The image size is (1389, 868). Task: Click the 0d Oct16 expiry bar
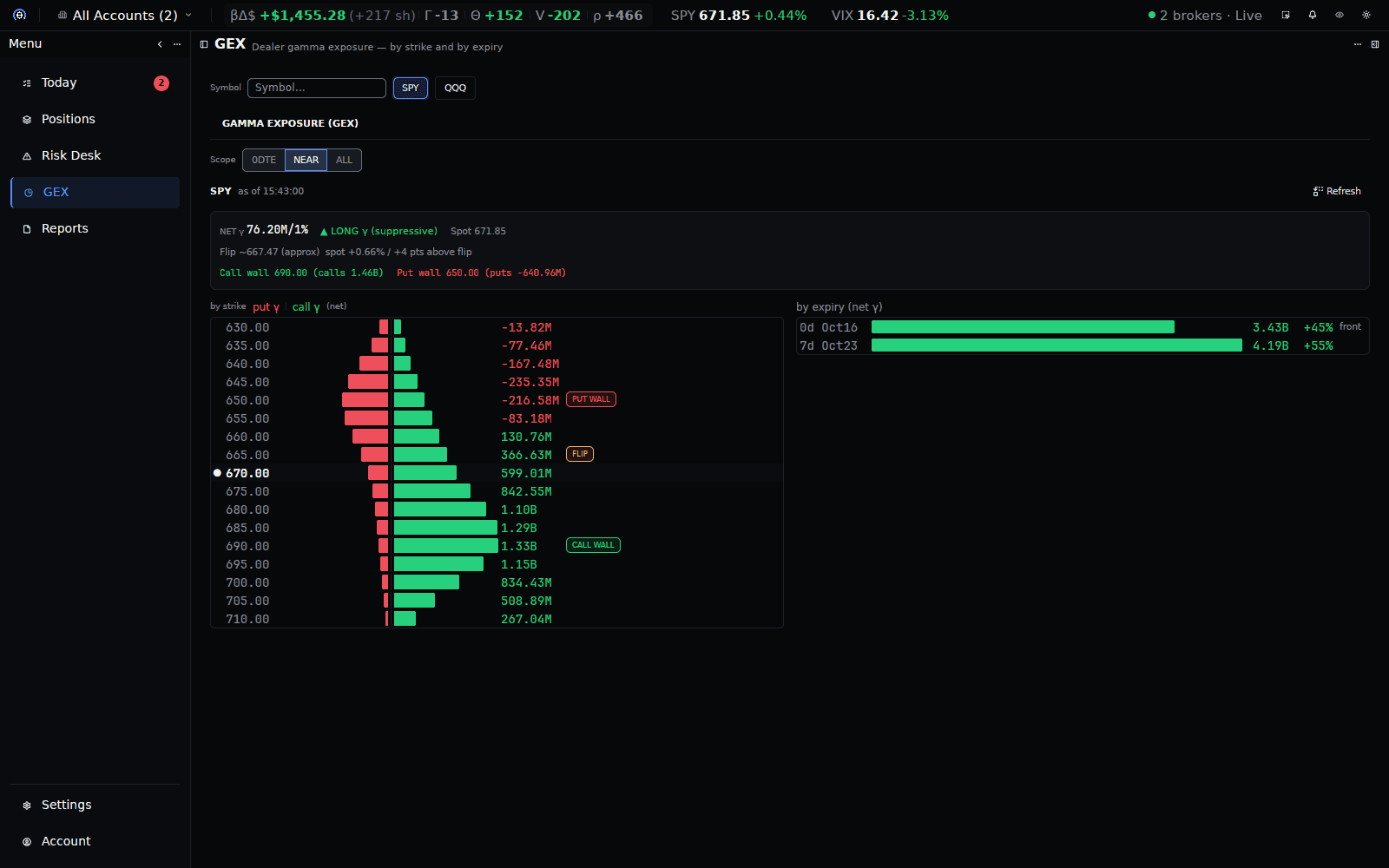point(1023,327)
